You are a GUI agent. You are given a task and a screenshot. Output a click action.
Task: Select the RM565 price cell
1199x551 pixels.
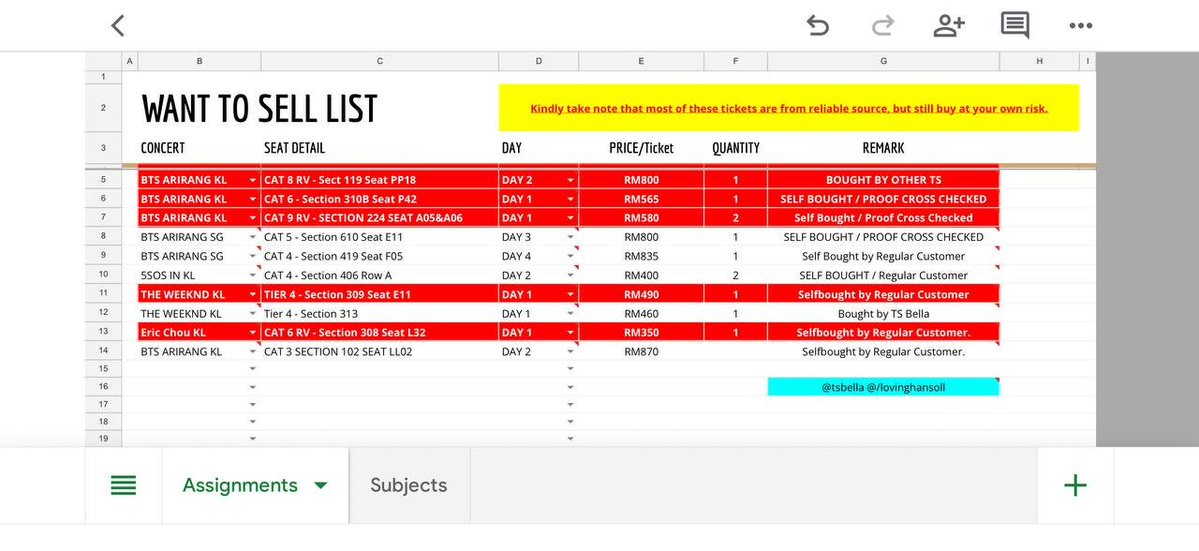[x=641, y=199]
